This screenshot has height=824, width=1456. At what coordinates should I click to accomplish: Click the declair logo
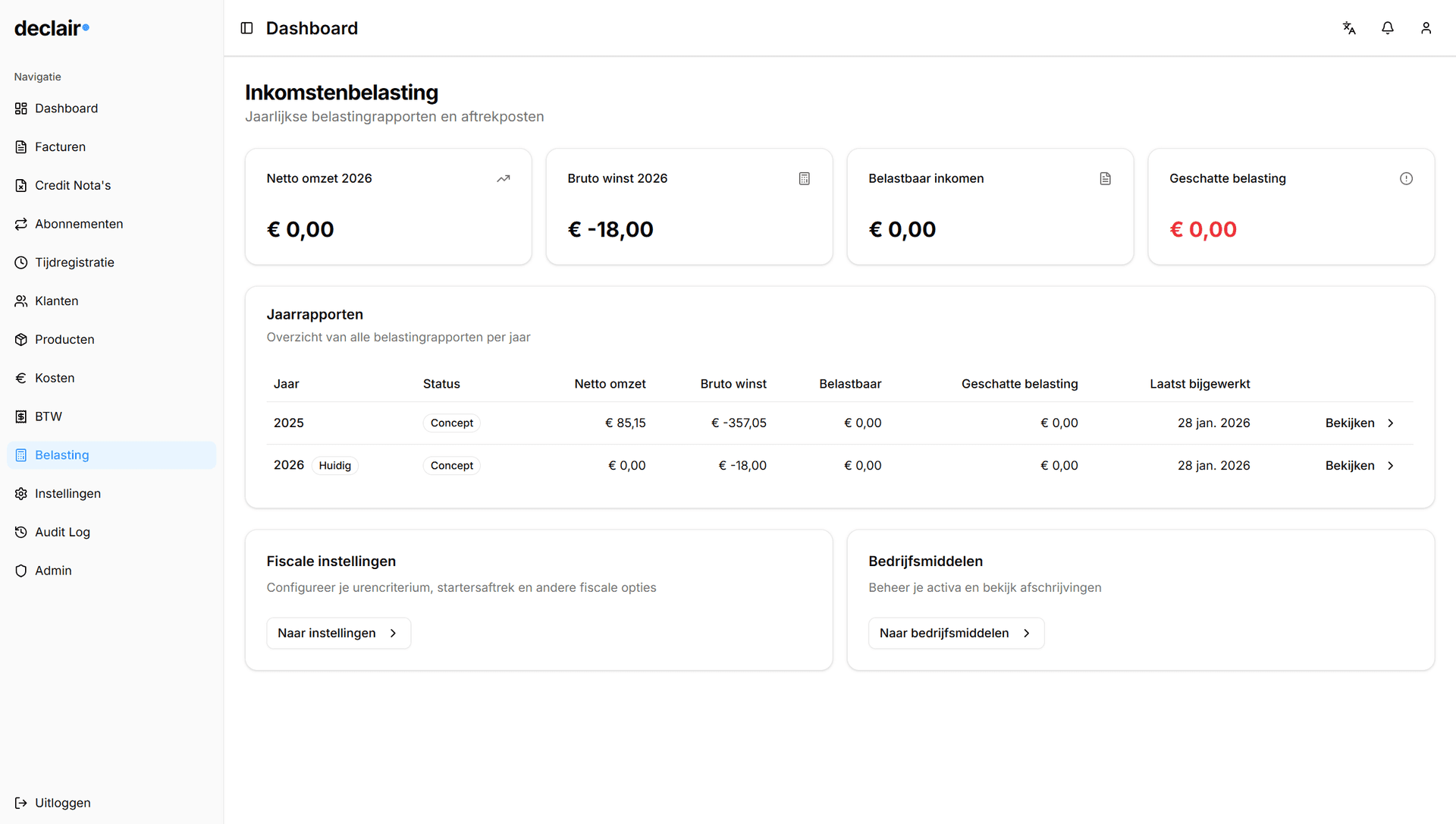point(52,28)
